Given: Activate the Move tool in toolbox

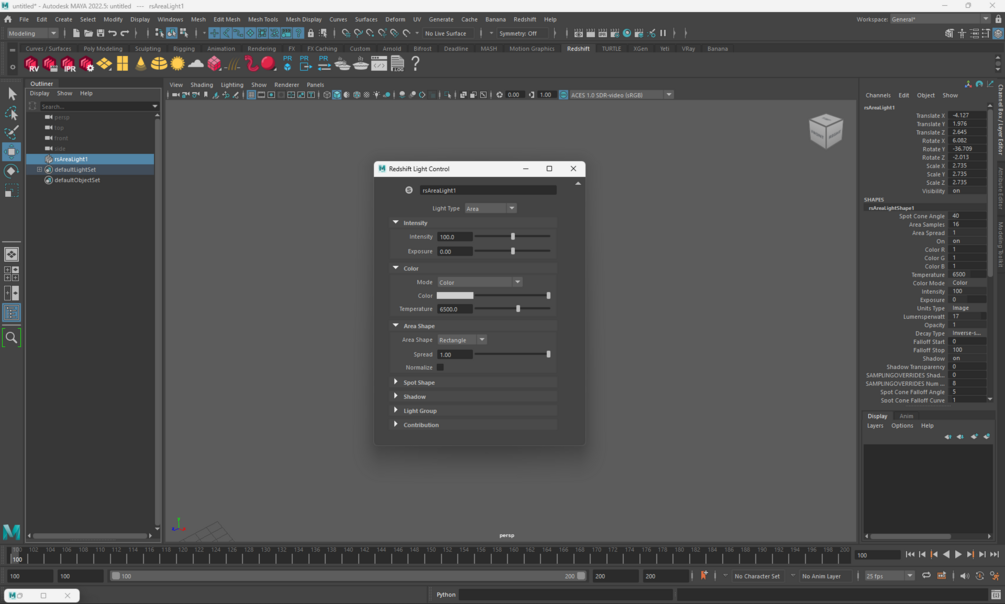Looking at the screenshot, I should (12, 152).
